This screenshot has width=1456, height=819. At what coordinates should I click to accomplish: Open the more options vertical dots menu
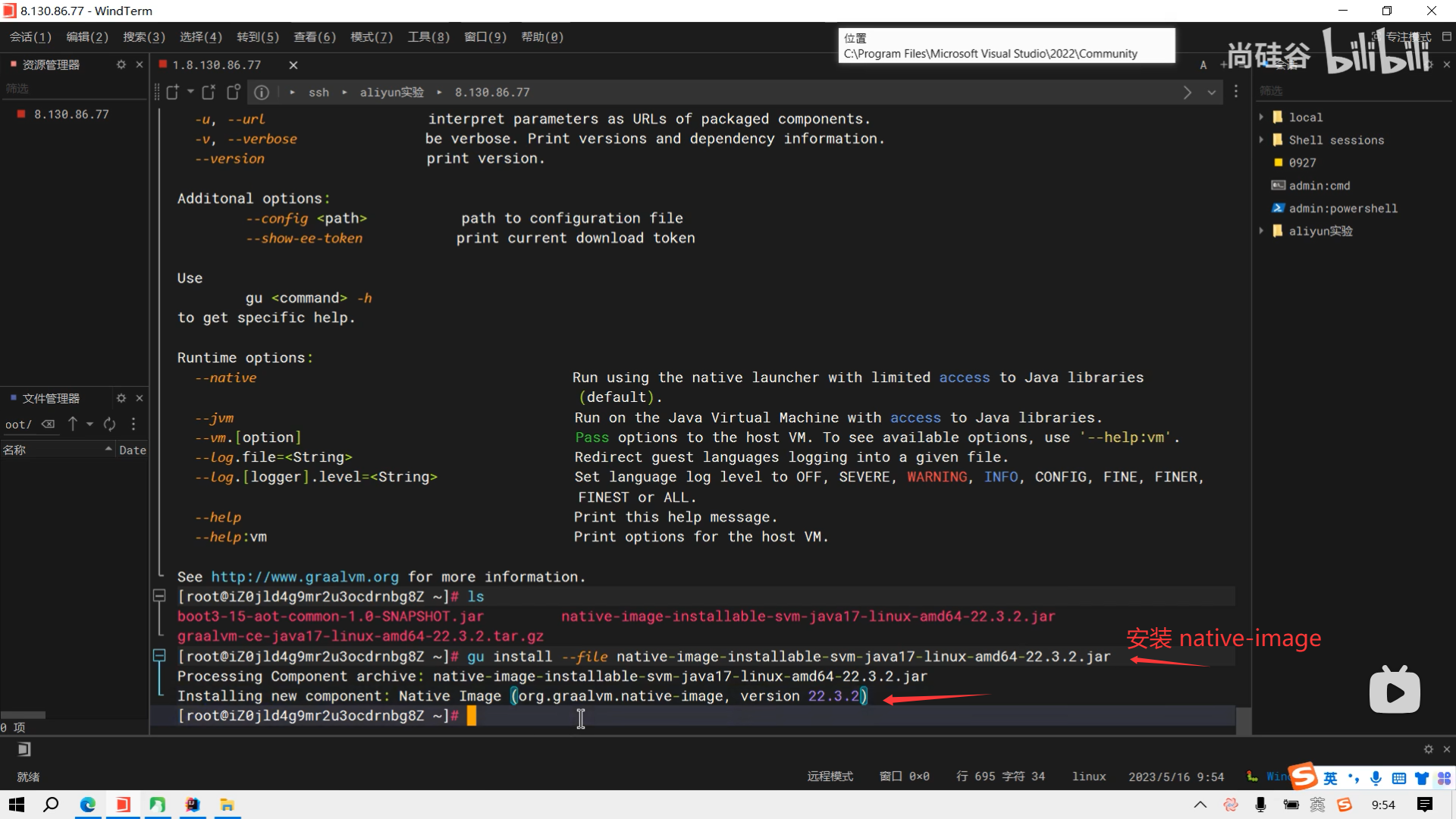(1236, 92)
